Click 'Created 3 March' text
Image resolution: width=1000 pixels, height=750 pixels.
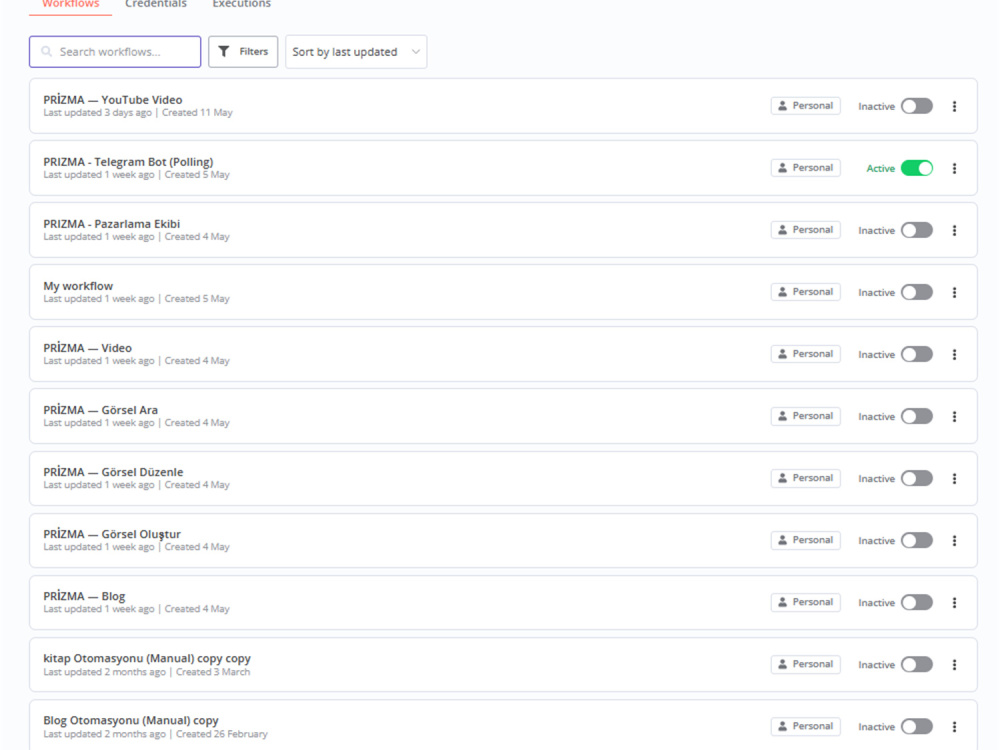tap(213, 672)
